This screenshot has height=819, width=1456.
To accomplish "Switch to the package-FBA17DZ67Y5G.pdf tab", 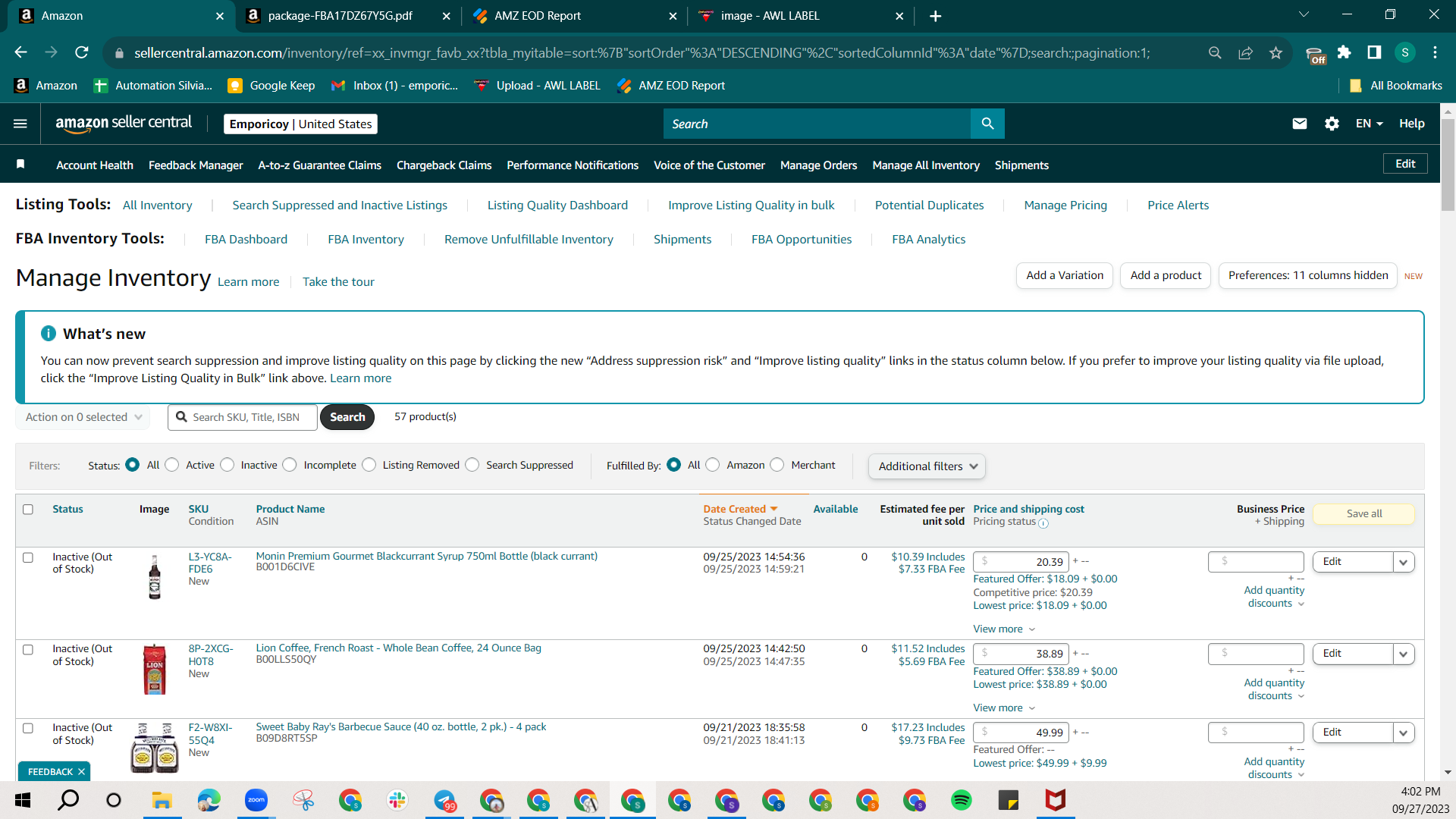I will tap(348, 16).
